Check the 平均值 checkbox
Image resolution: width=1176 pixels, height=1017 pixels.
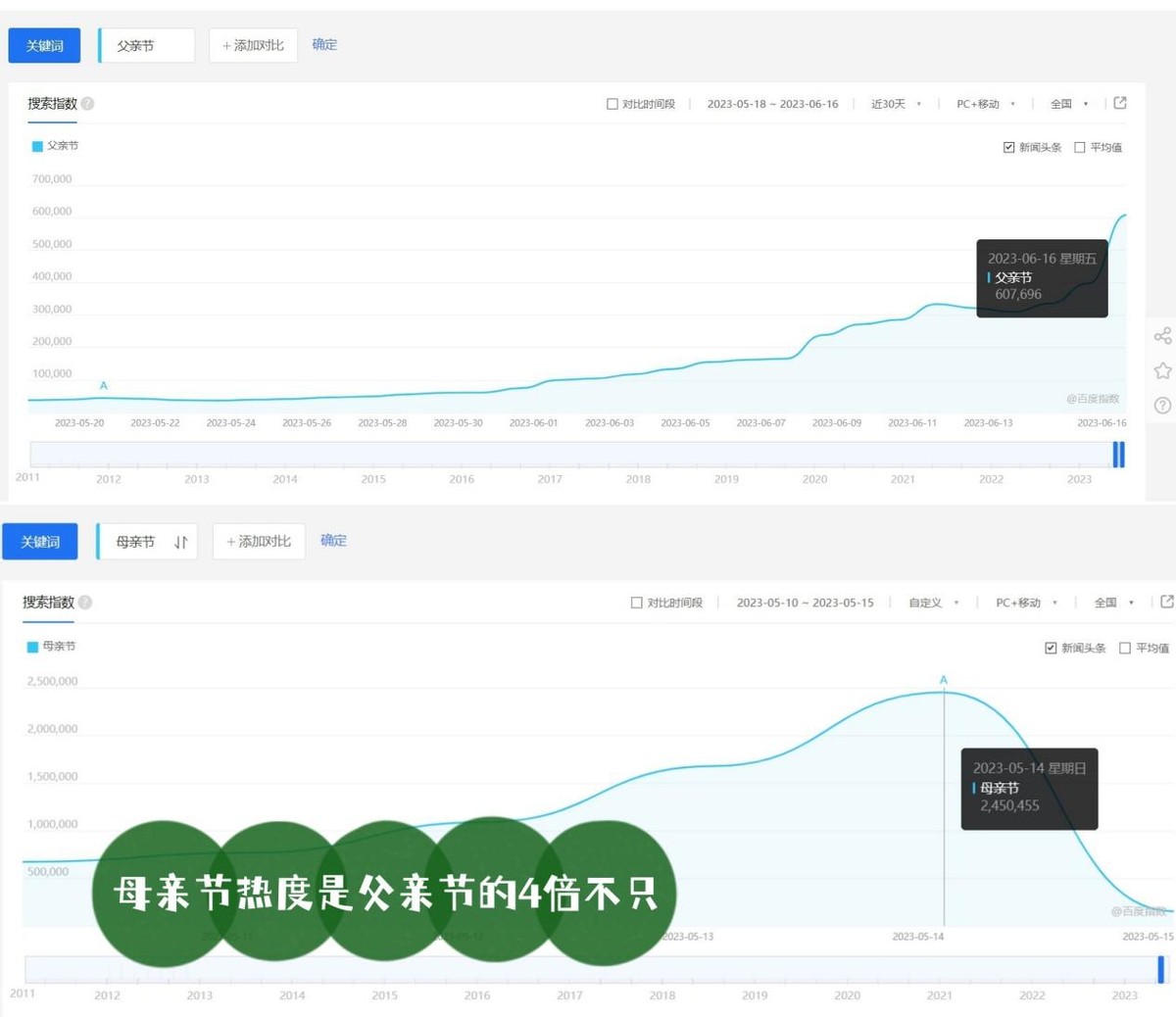pyautogui.click(x=1080, y=147)
